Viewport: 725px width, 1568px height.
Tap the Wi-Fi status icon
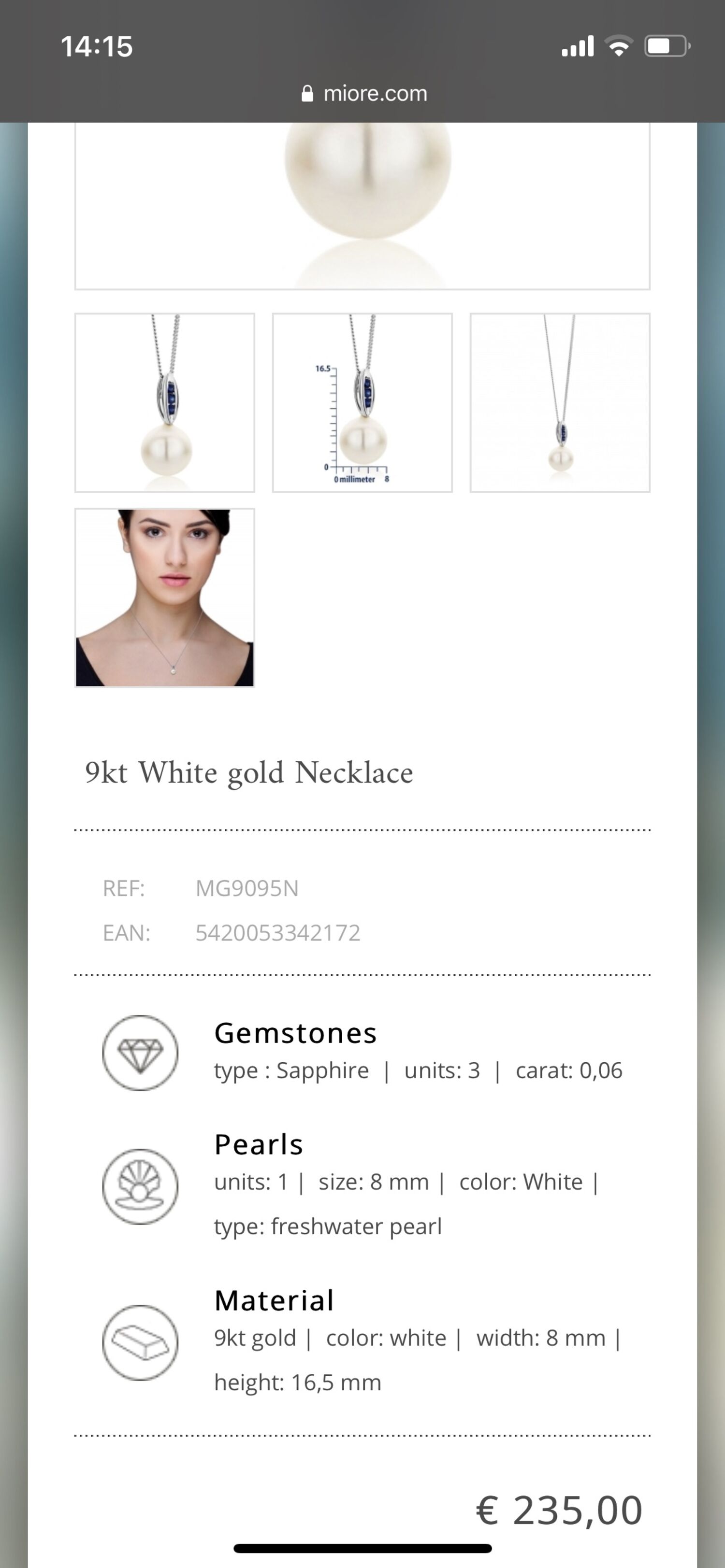coord(618,46)
